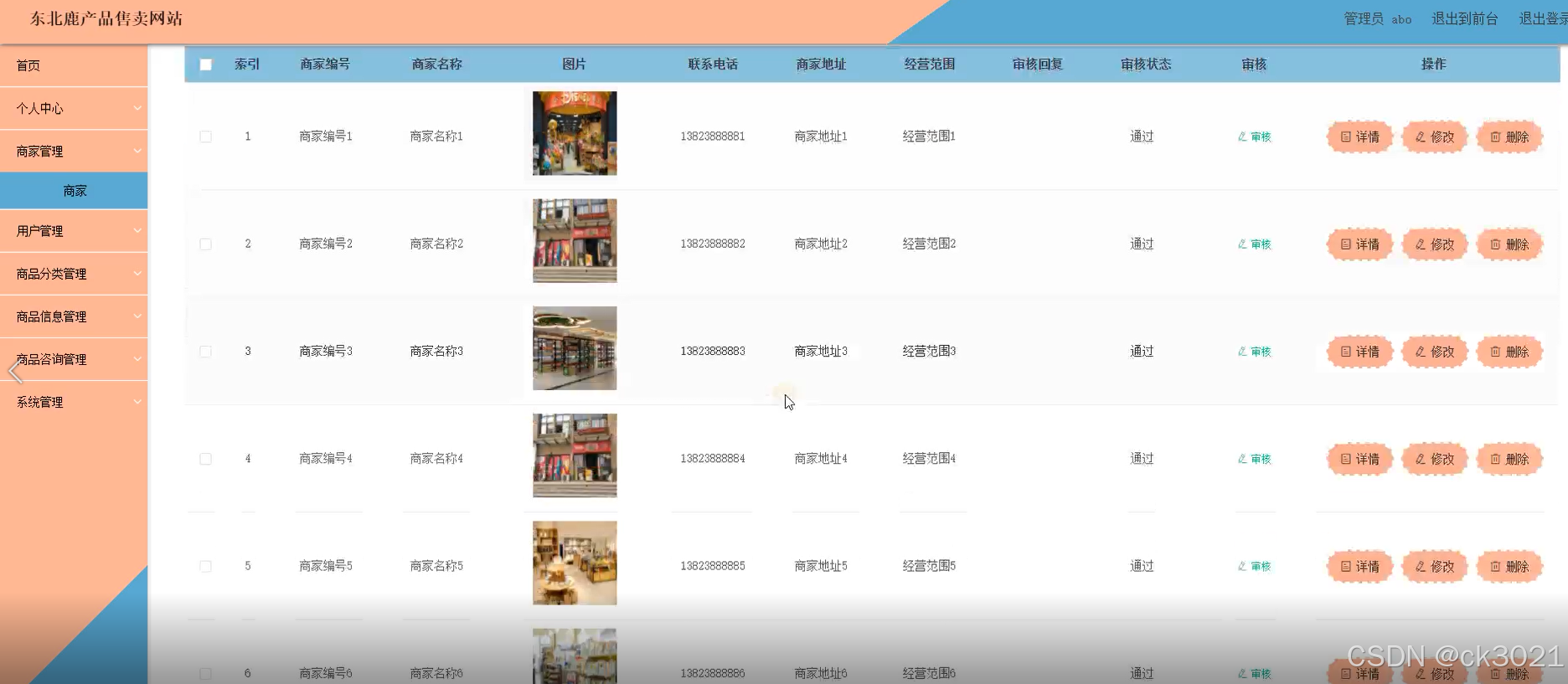Open the shop image for 商家名称5
Screen dimensions: 1568x684
point(575,563)
